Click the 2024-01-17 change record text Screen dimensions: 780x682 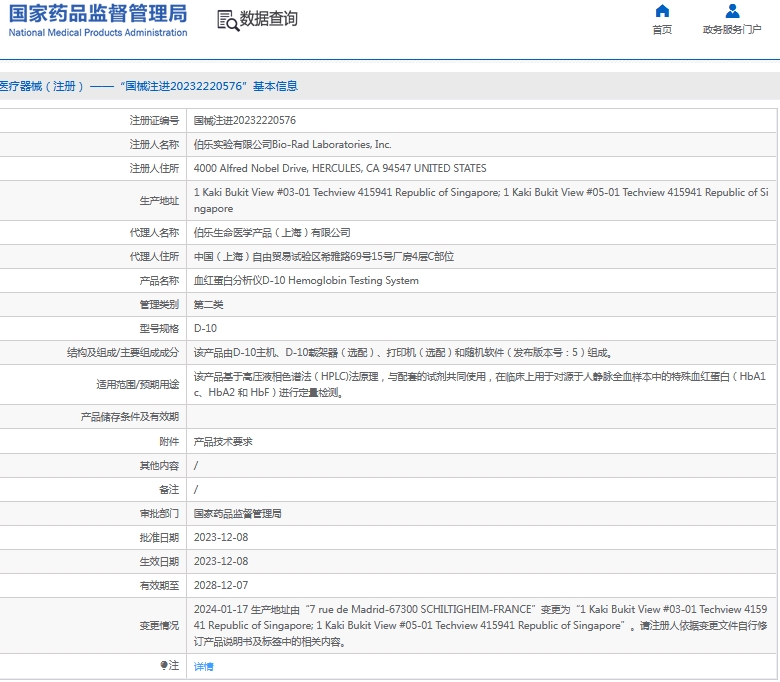pyautogui.click(x=481, y=625)
